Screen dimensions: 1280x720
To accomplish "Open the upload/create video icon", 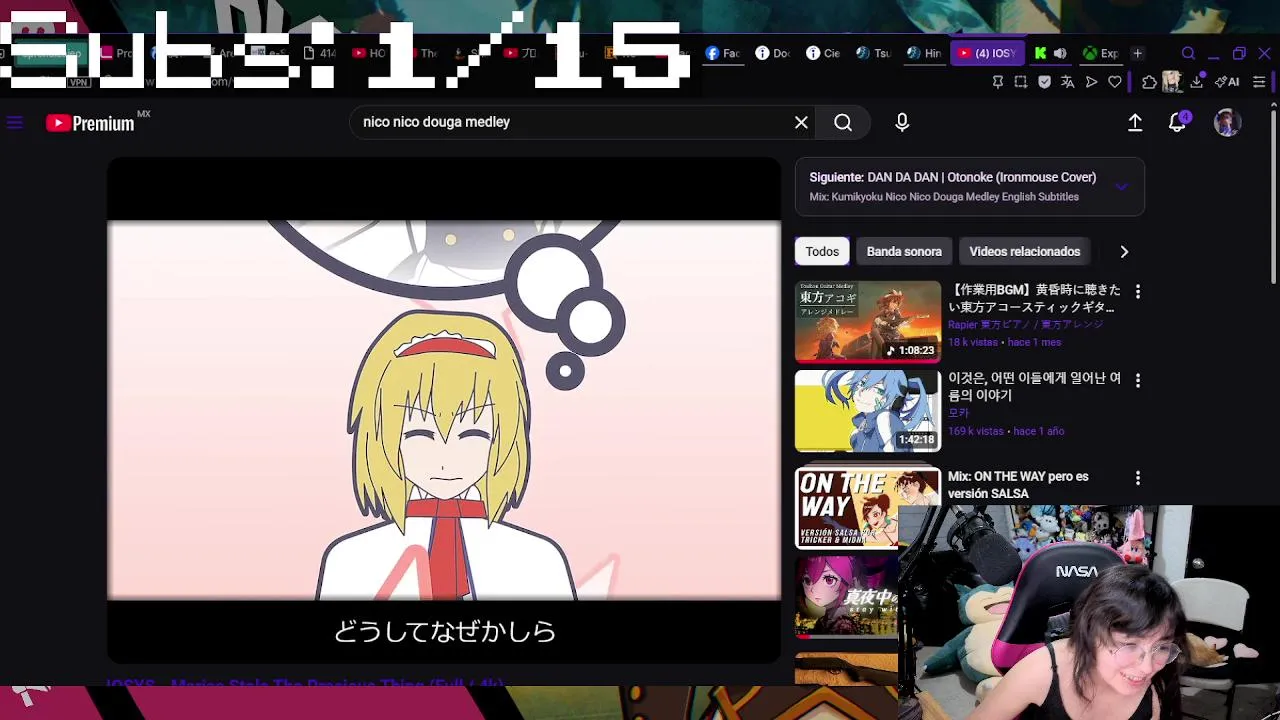I will pos(1135,122).
